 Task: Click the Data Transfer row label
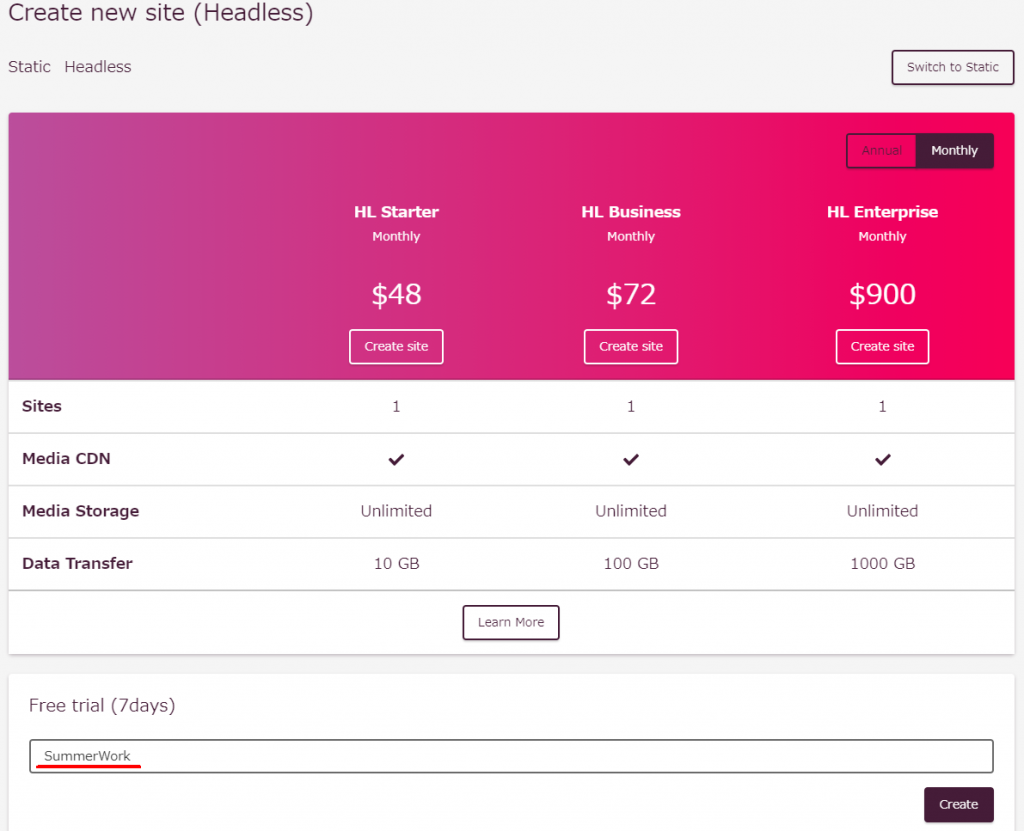point(77,563)
